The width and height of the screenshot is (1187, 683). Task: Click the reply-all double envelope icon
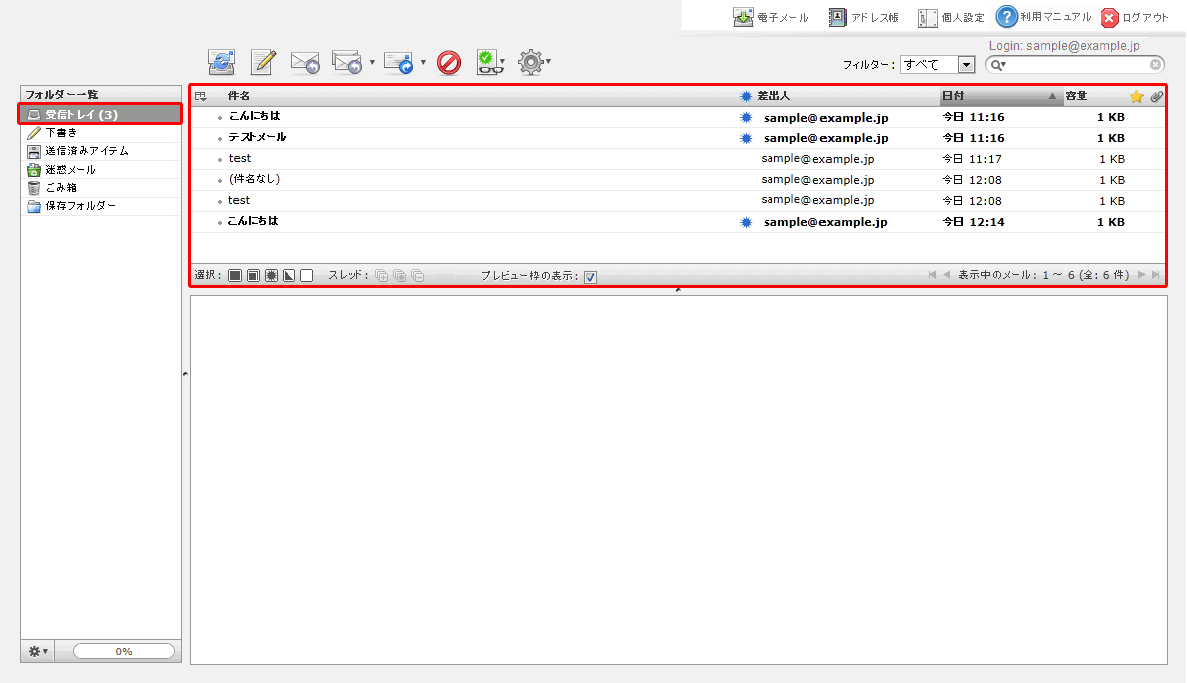pos(347,62)
